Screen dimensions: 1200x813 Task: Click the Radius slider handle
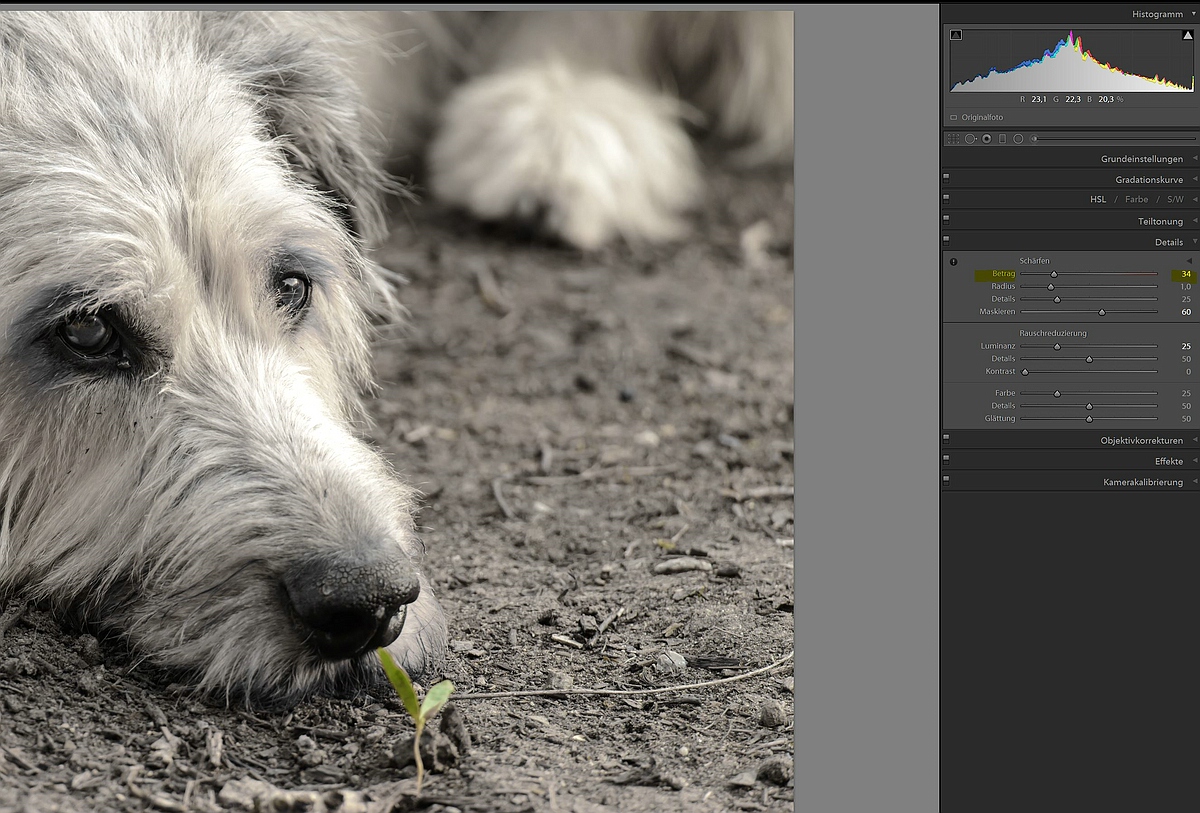1050,287
